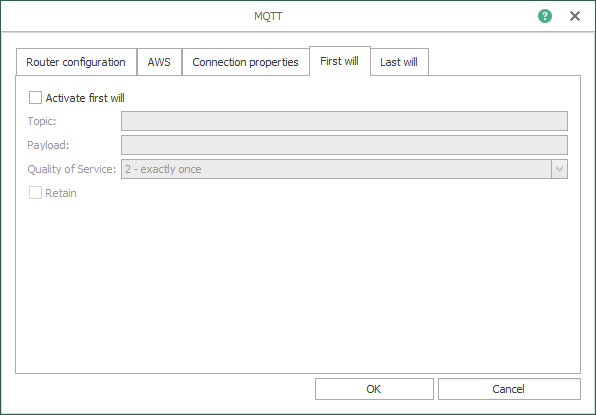The width and height of the screenshot is (596, 415).
Task: Close the MQTT dialog with the X icon
Action: tap(575, 16)
